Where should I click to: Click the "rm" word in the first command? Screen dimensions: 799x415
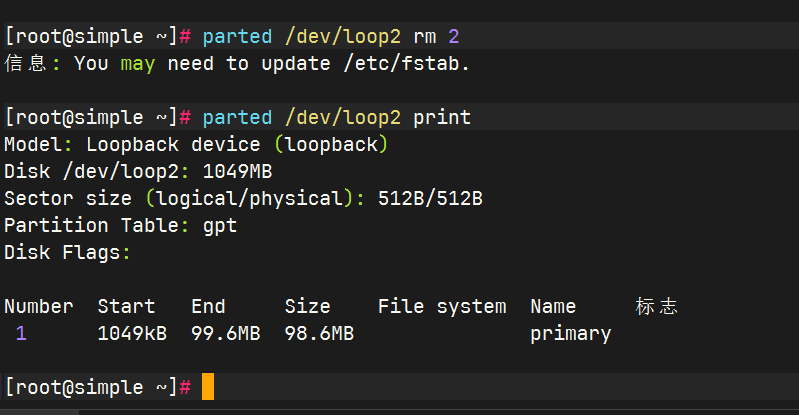[424, 36]
